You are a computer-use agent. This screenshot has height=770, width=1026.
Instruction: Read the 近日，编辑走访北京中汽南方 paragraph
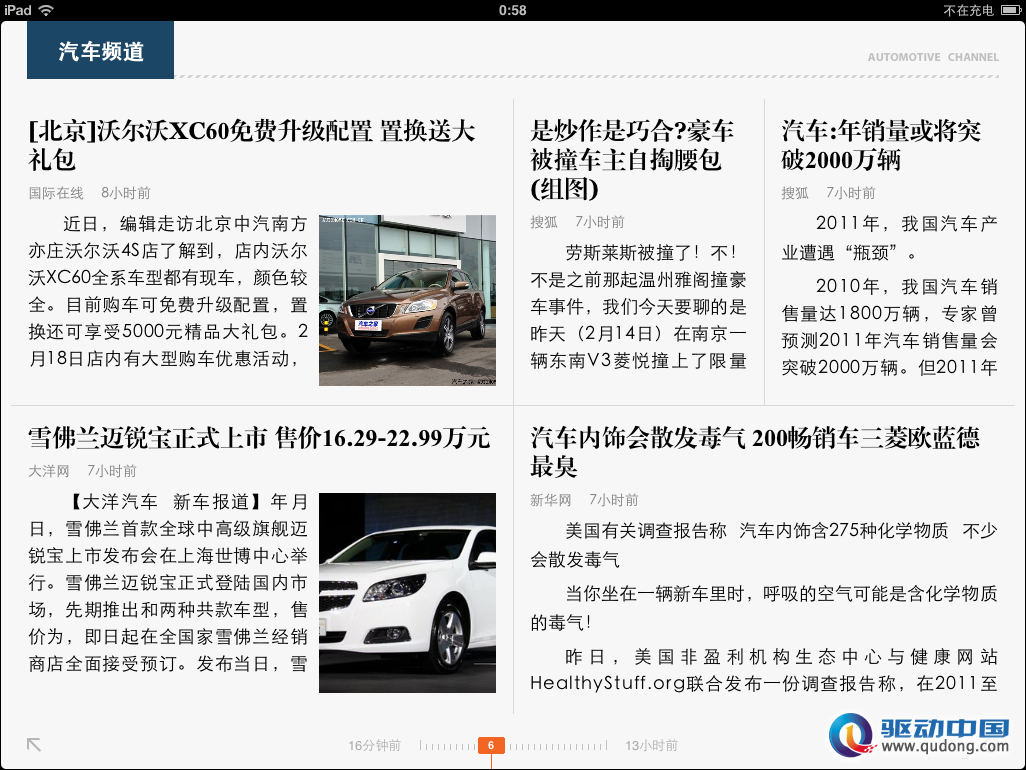click(x=168, y=291)
